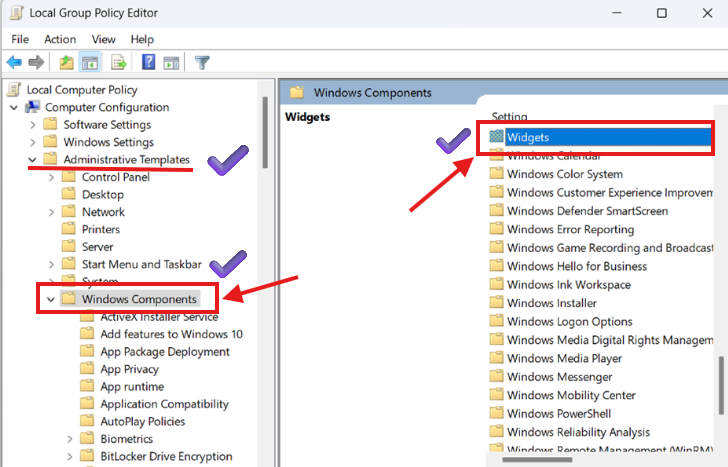
Task: Collapse the Administrative Templates node
Action: 32,160
